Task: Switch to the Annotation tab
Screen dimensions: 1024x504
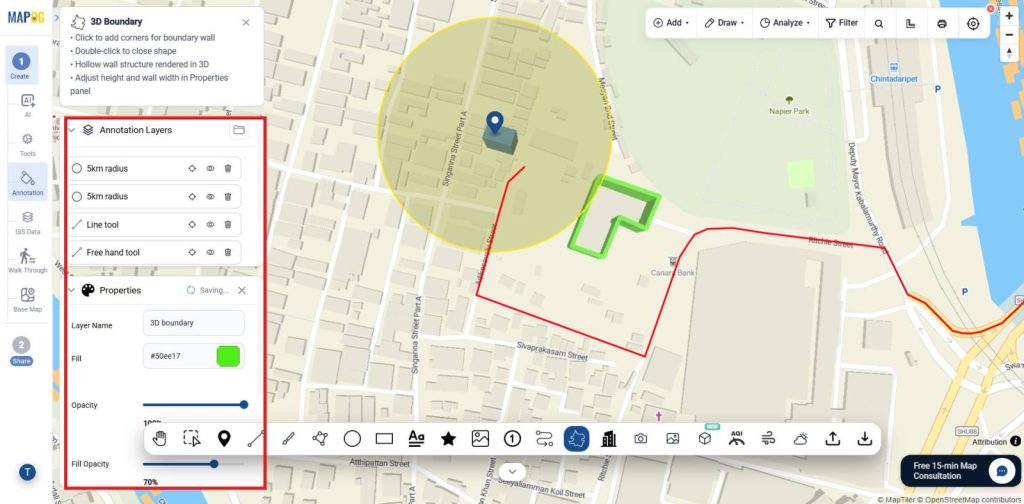Action: (x=27, y=182)
